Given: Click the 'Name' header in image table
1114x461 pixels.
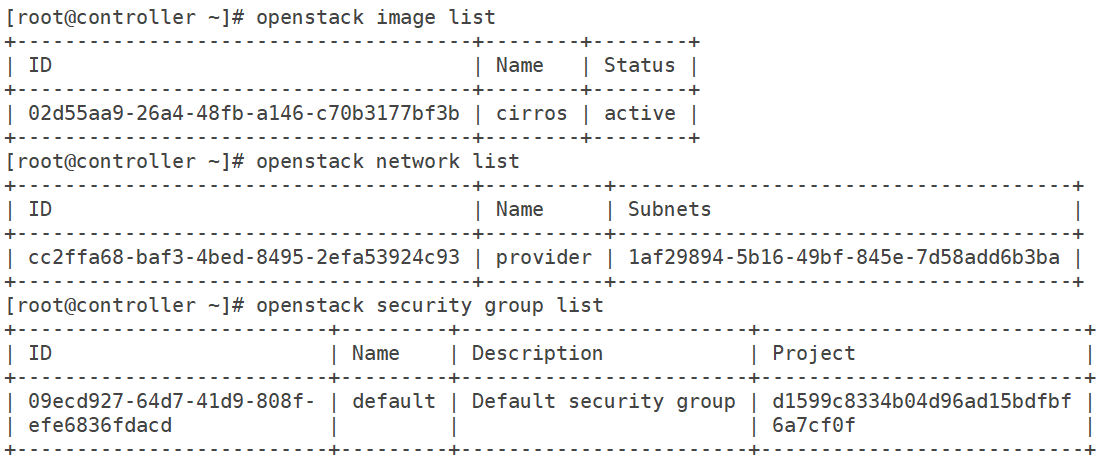Looking at the screenshot, I should pyautogui.click(x=519, y=65).
